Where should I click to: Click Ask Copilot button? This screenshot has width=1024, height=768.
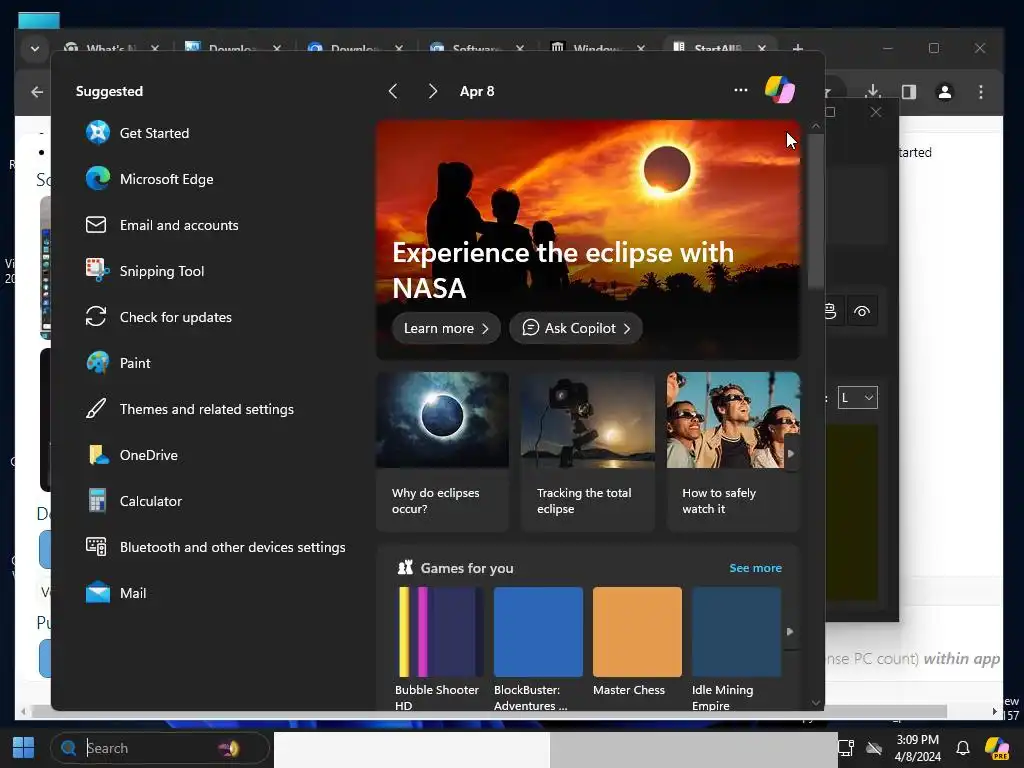pos(576,328)
